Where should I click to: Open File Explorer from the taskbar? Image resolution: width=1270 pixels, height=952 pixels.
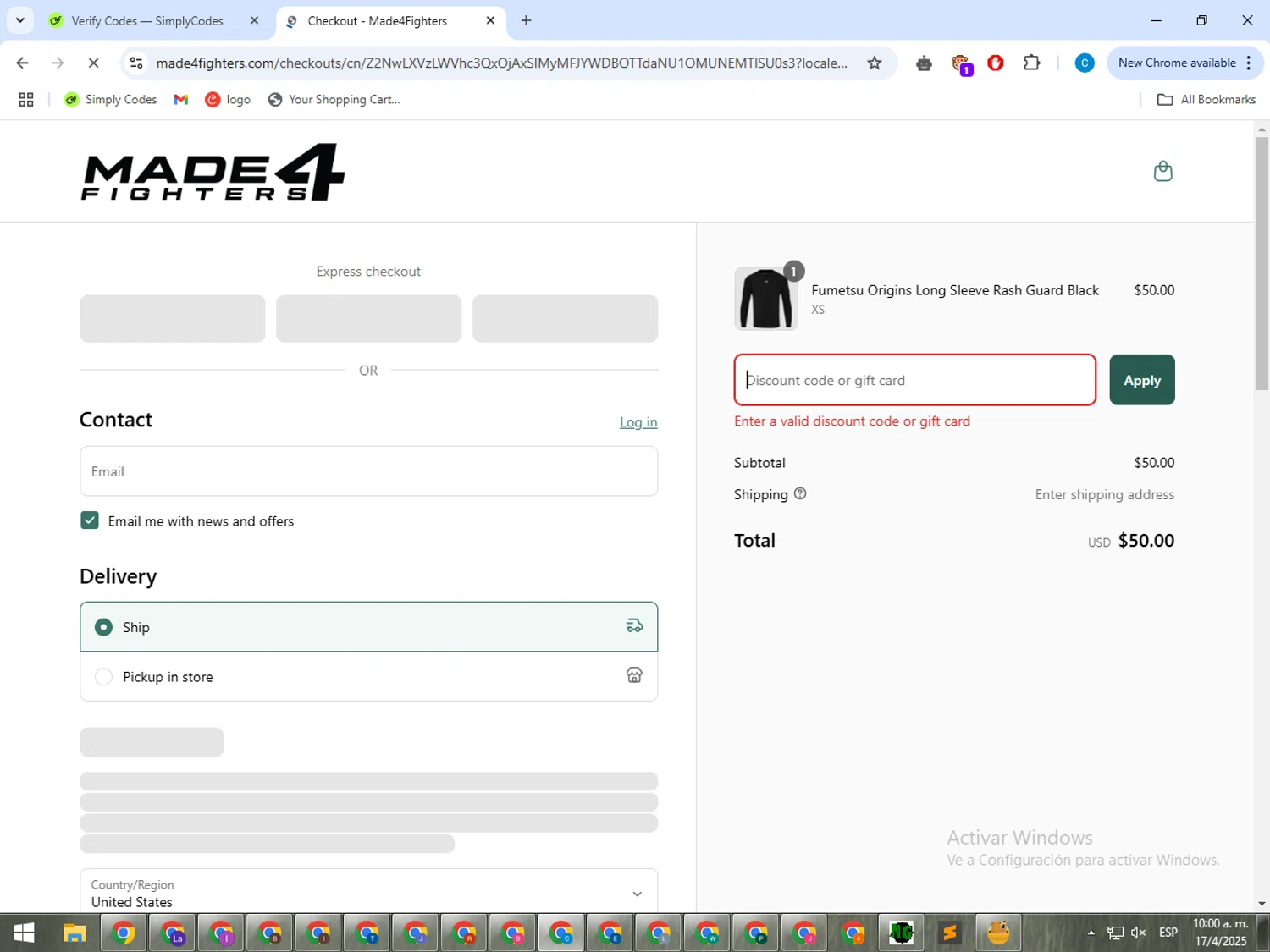pyautogui.click(x=75, y=933)
